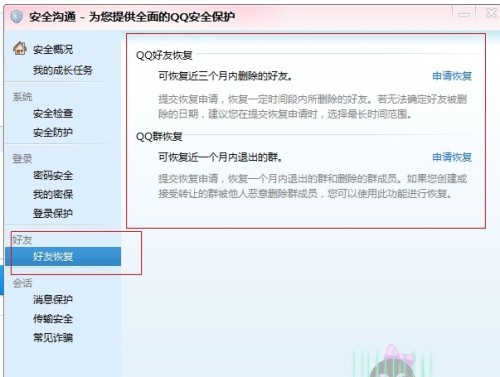Click text 可恢复近一个月内退出的群

(220, 157)
